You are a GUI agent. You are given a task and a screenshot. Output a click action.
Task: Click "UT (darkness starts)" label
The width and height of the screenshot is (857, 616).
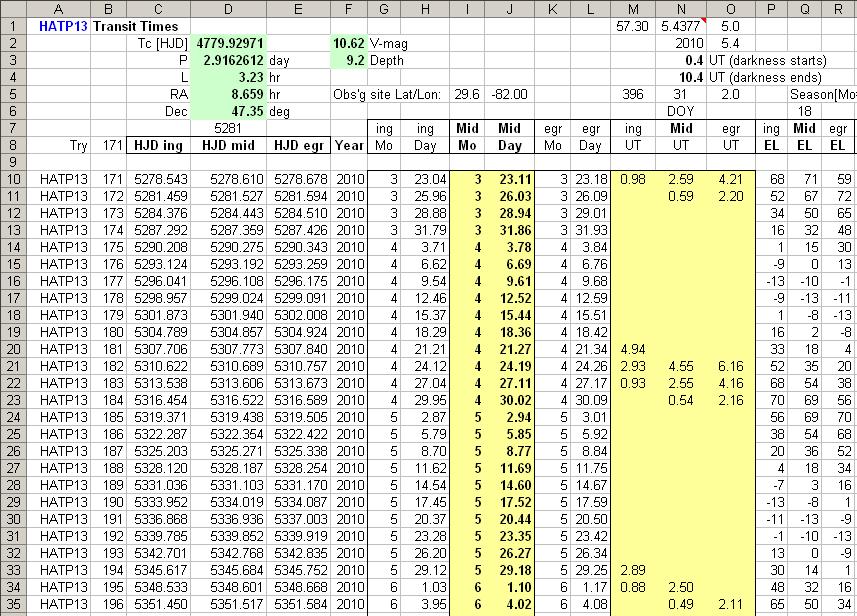pos(767,60)
